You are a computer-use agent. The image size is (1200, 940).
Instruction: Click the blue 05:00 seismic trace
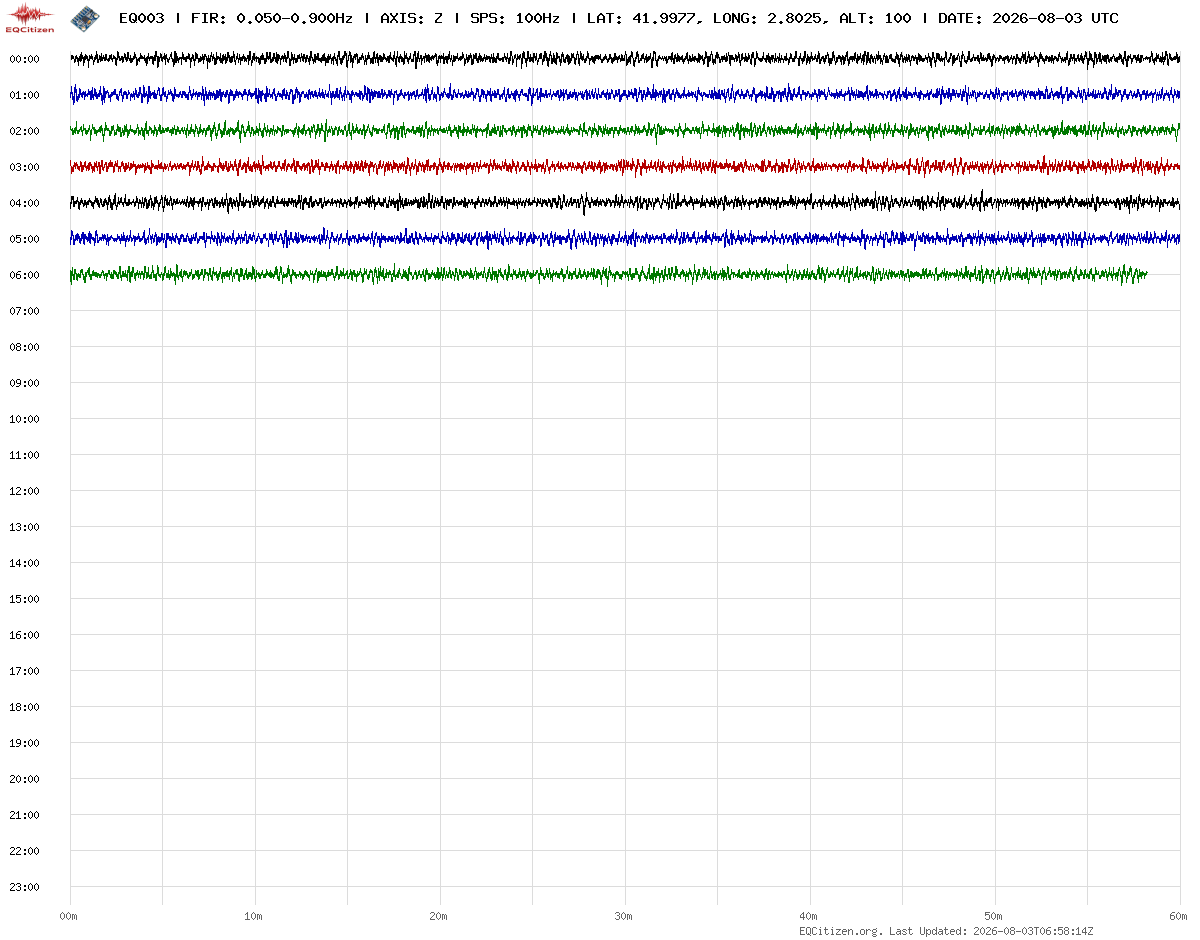tap(625, 239)
